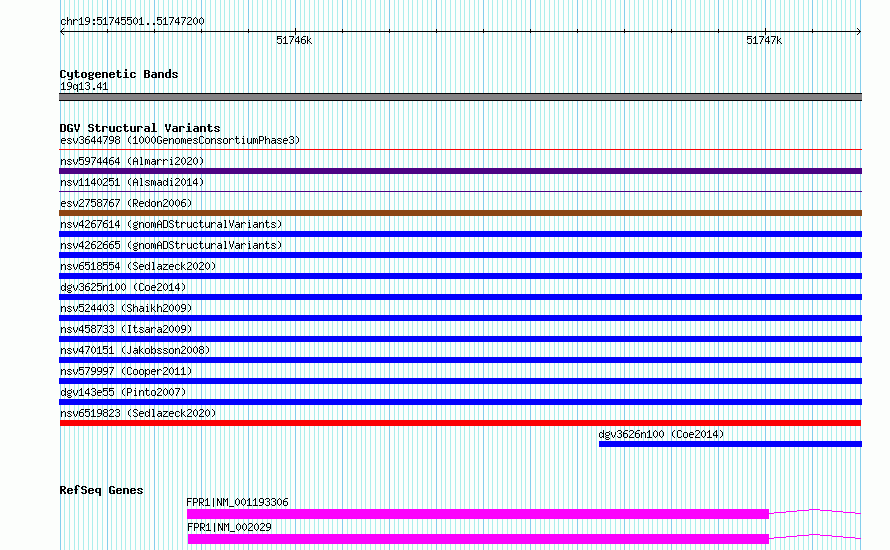The image size is (890, 550).
Task: Click the blue nsv579997 variant bar
Action: pos(460,381)
